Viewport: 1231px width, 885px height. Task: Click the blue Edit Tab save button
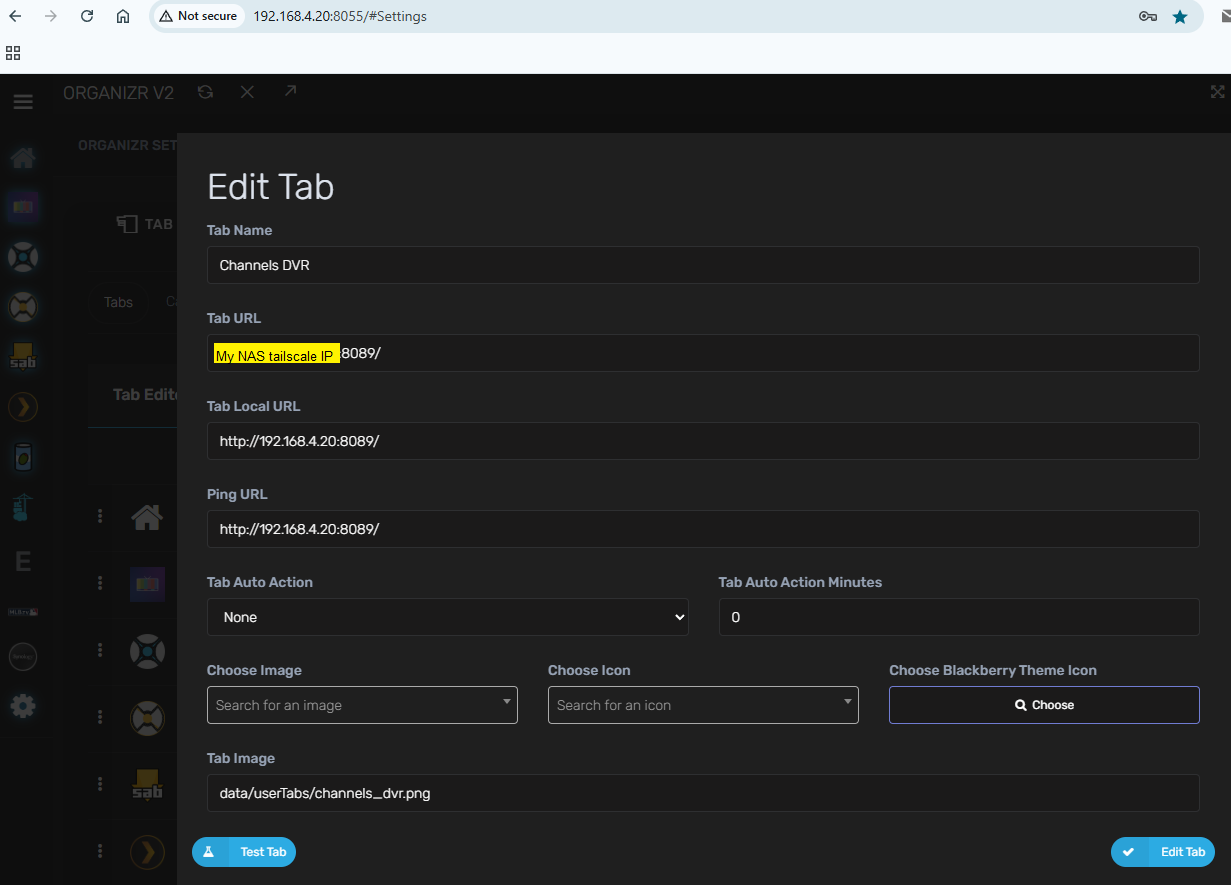tap(1163, 852)
